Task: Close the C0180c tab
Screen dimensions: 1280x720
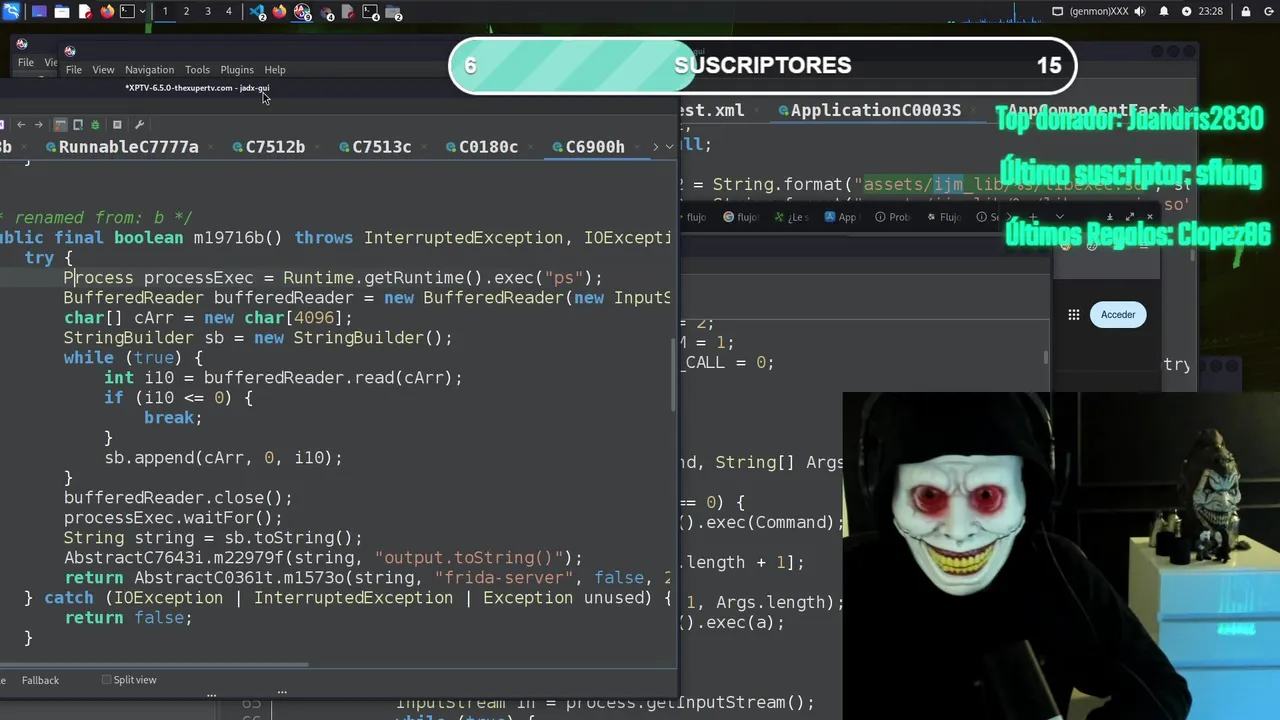Action: pos(533,147)
